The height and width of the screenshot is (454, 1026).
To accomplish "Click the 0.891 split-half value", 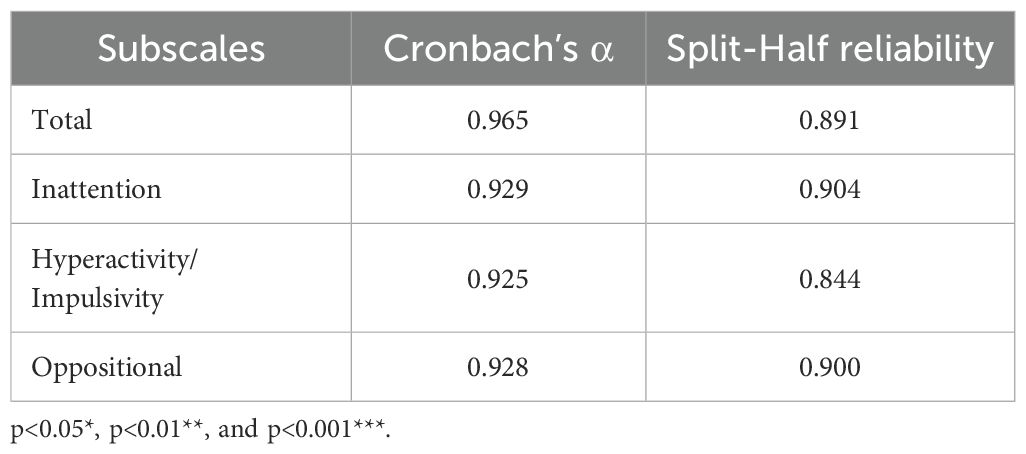I will (828, 122).
